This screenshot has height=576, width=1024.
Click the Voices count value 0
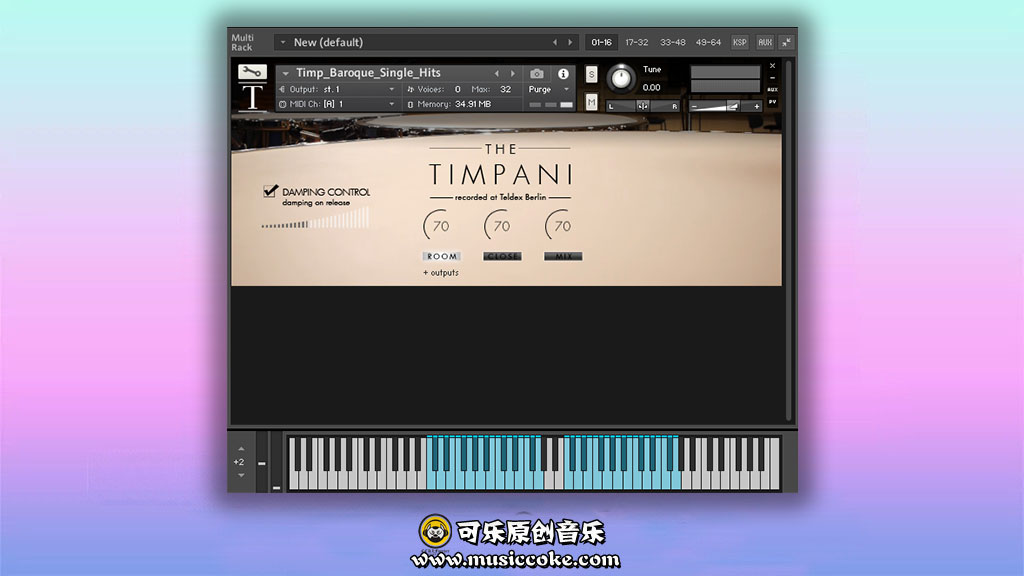coord(458,89)
